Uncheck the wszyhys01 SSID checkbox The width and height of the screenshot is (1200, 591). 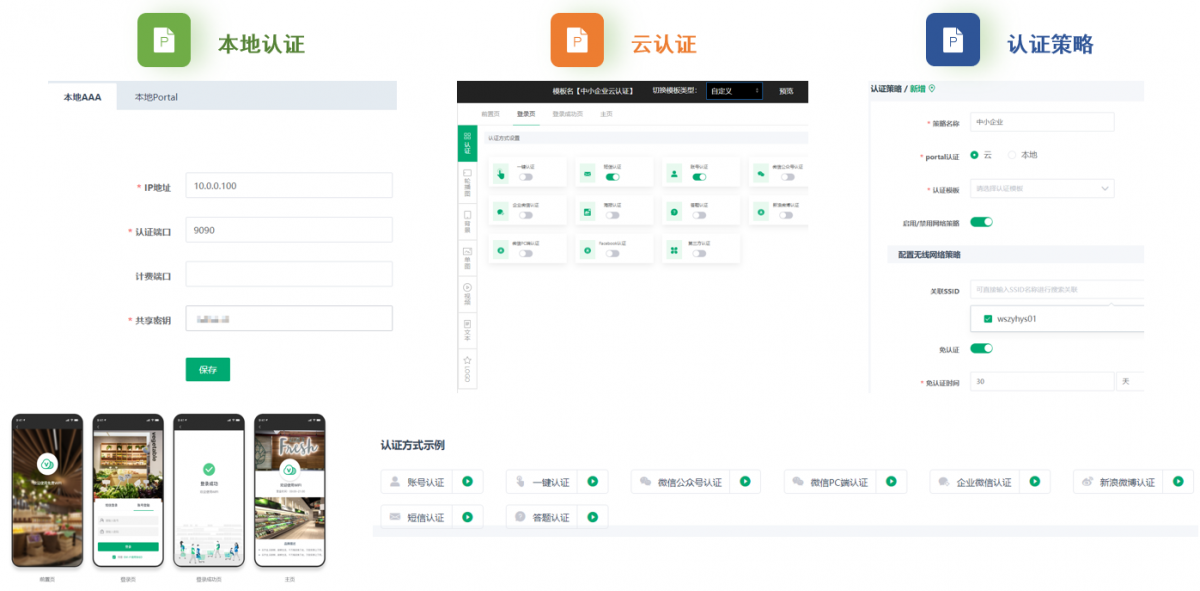coord(988,319)
